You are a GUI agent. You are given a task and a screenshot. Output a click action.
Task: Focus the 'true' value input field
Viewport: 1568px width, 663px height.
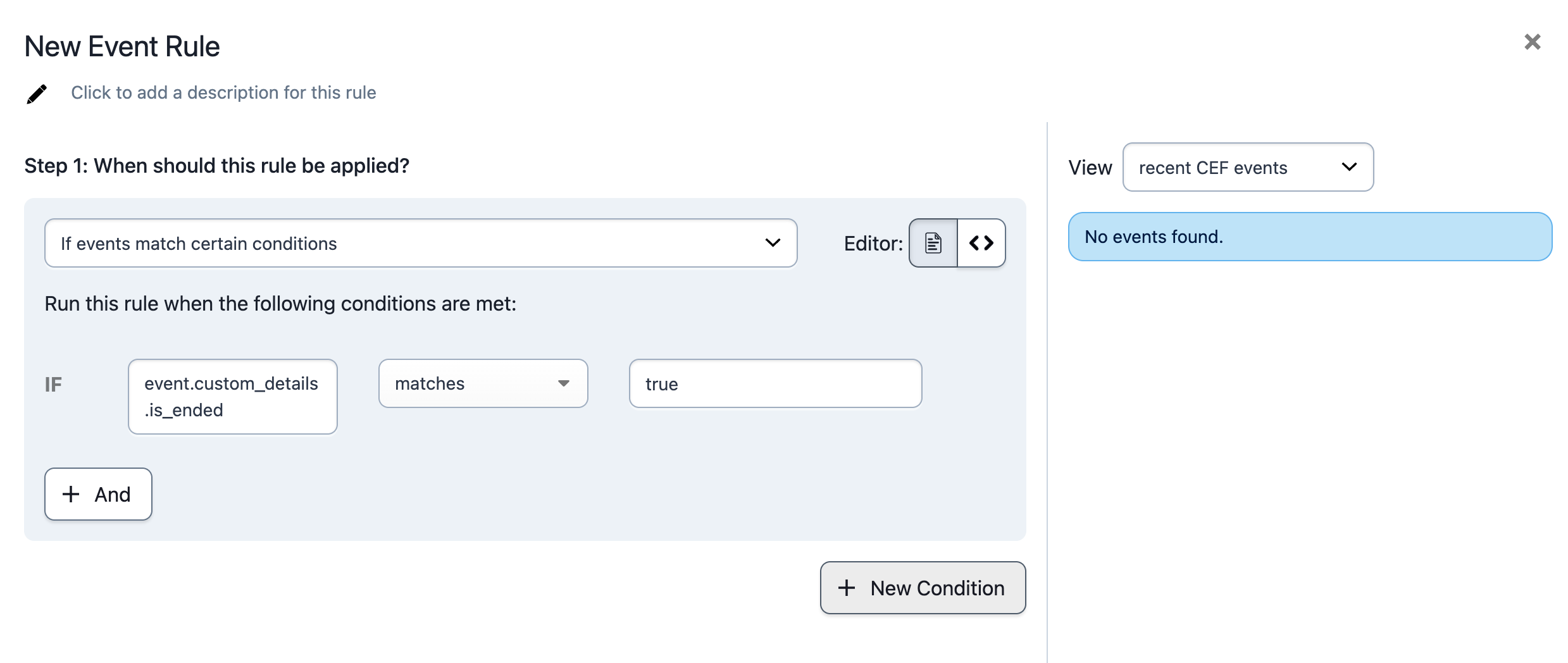[x=775, y=384]
